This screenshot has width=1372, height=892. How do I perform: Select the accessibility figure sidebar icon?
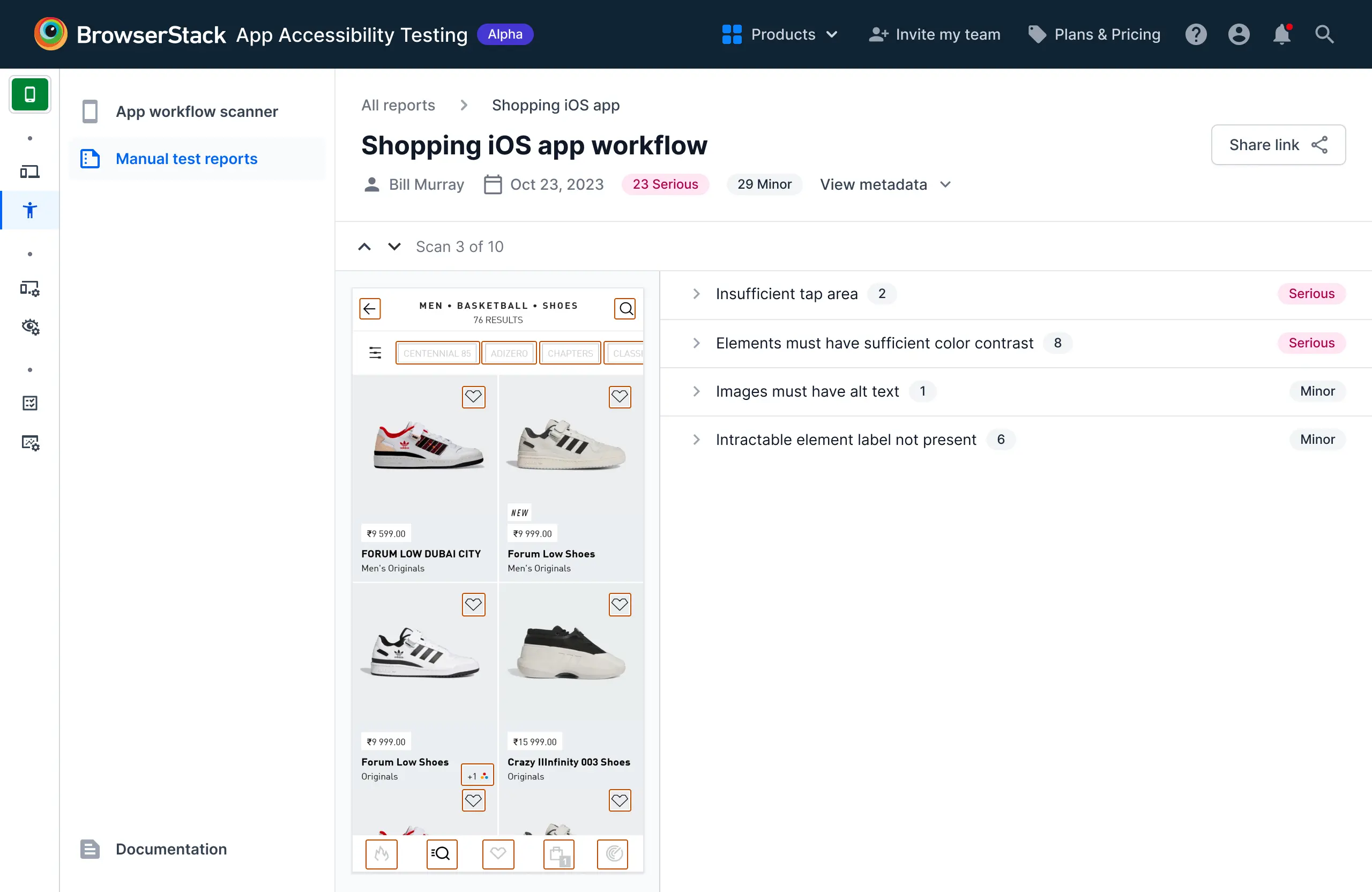point(30,210)
